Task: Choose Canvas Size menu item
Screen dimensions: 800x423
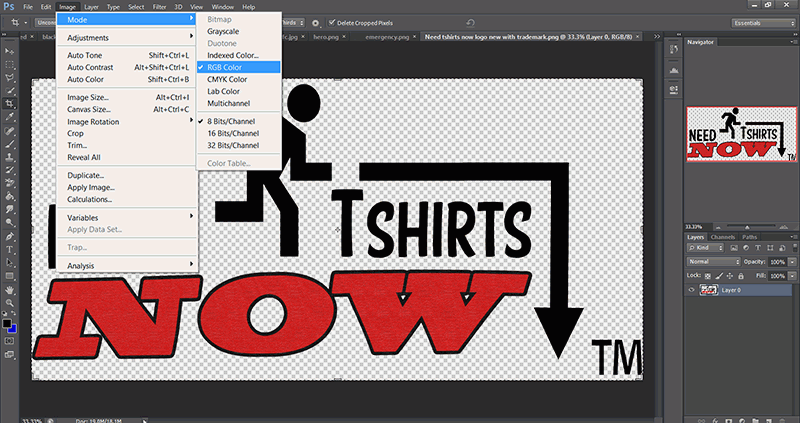Action: 89,109
